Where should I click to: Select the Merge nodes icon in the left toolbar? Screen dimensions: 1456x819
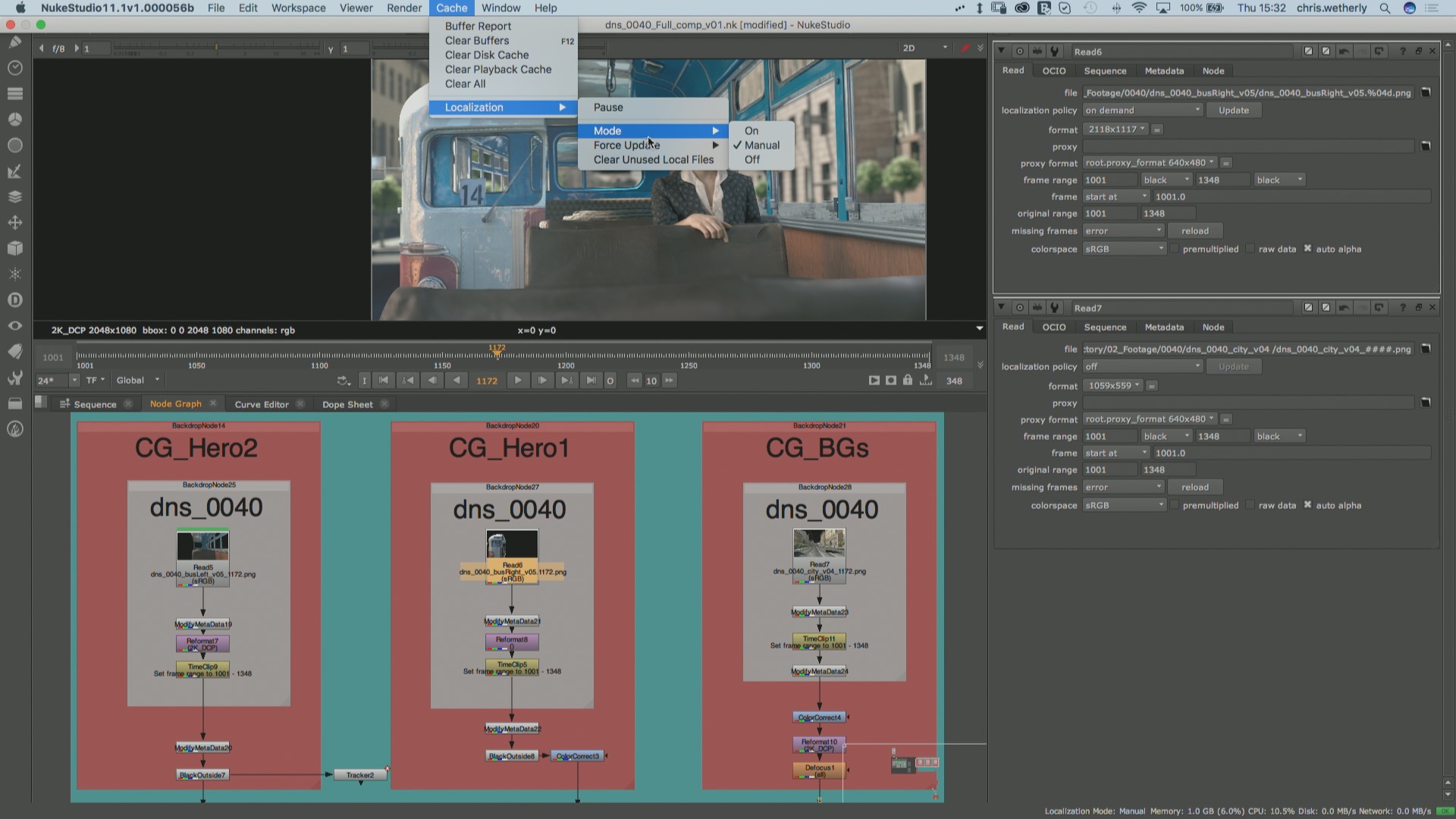point(14,196)
